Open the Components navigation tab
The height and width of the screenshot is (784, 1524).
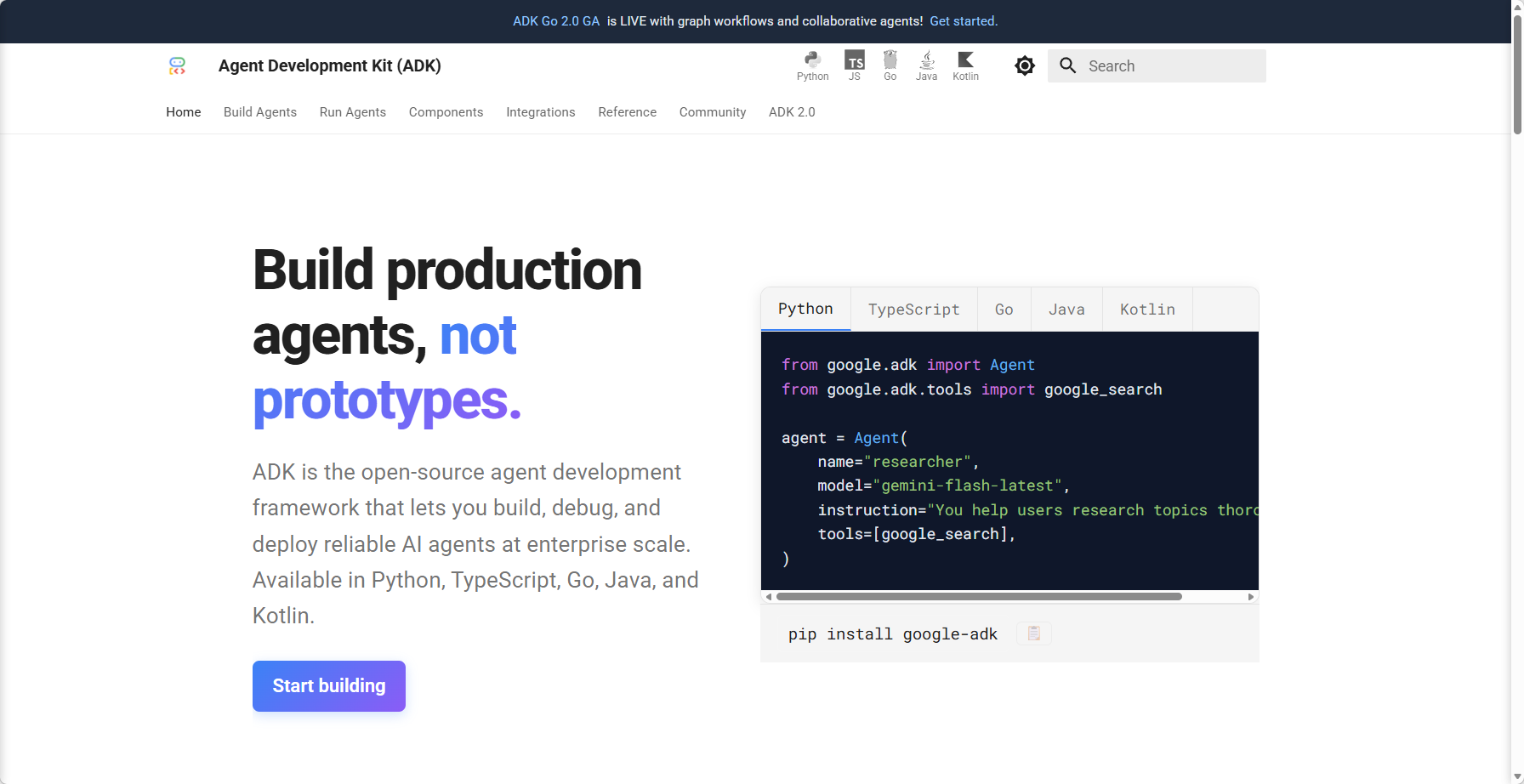(x=446, y=112)
